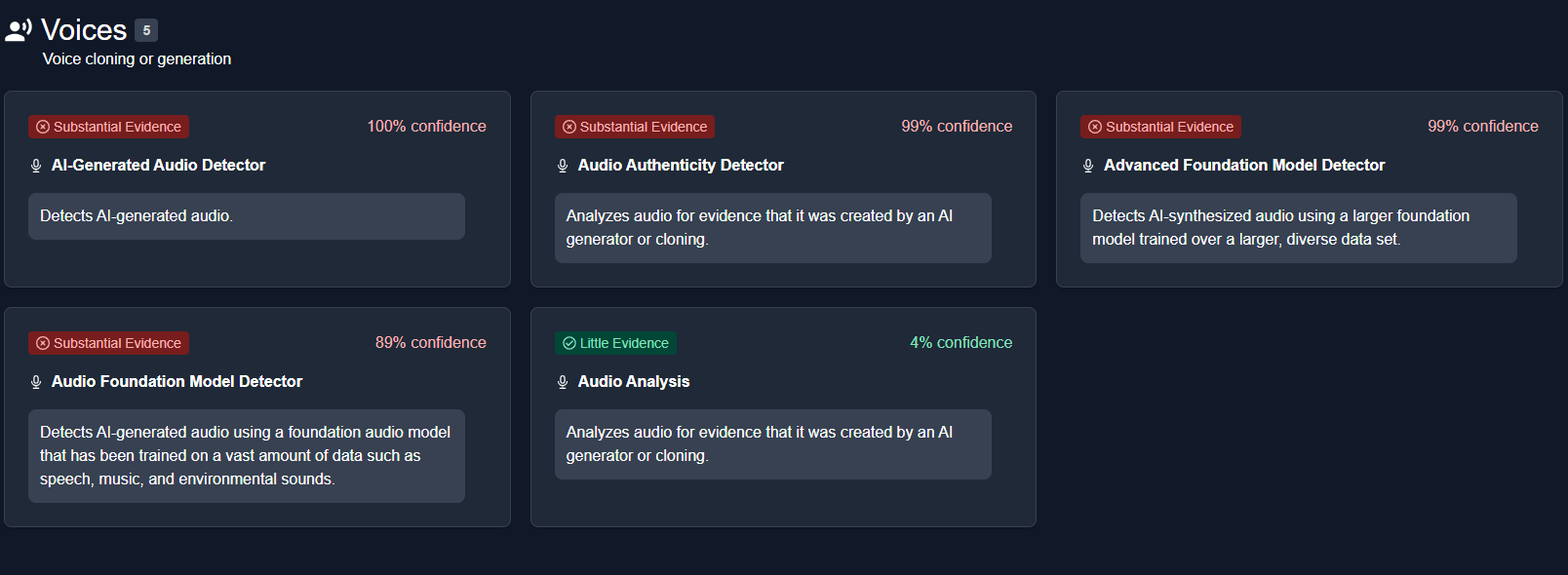The width and height of the screenshot is (1568, 575).
Task: Click microphone icon beside AI-Generated Audio Detector
Action: (36, 166)
